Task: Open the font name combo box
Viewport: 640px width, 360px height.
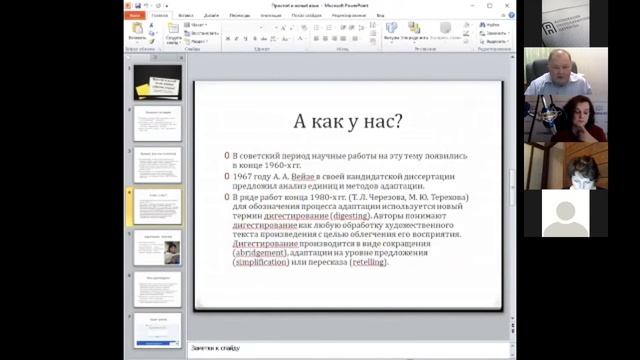Action: [x=244, y=27]
